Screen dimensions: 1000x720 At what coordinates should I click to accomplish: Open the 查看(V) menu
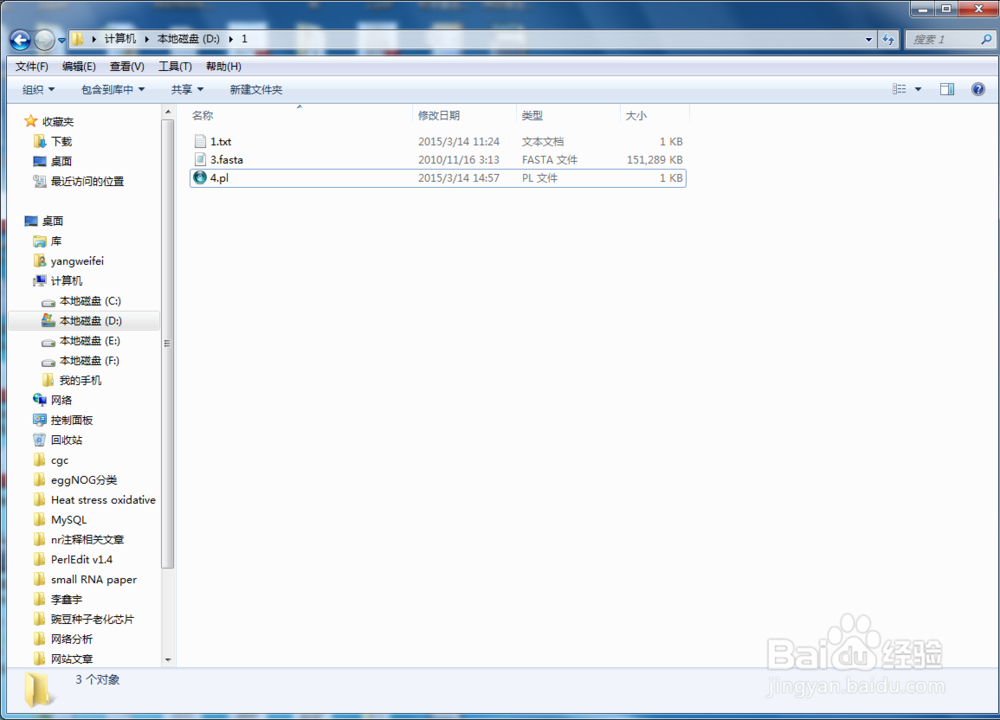(x=127, y=66)
